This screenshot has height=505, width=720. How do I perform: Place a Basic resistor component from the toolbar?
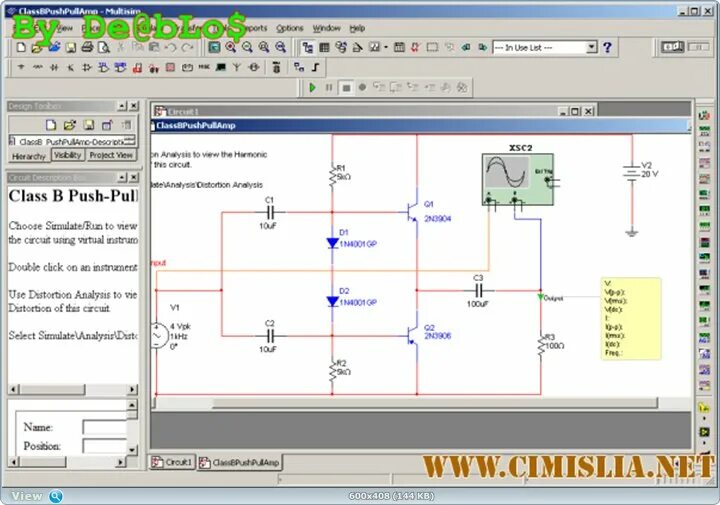(x=37, y=67)
